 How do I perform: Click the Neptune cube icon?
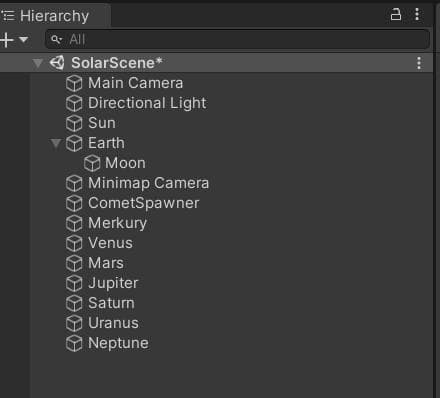click(x=74, y=343)
